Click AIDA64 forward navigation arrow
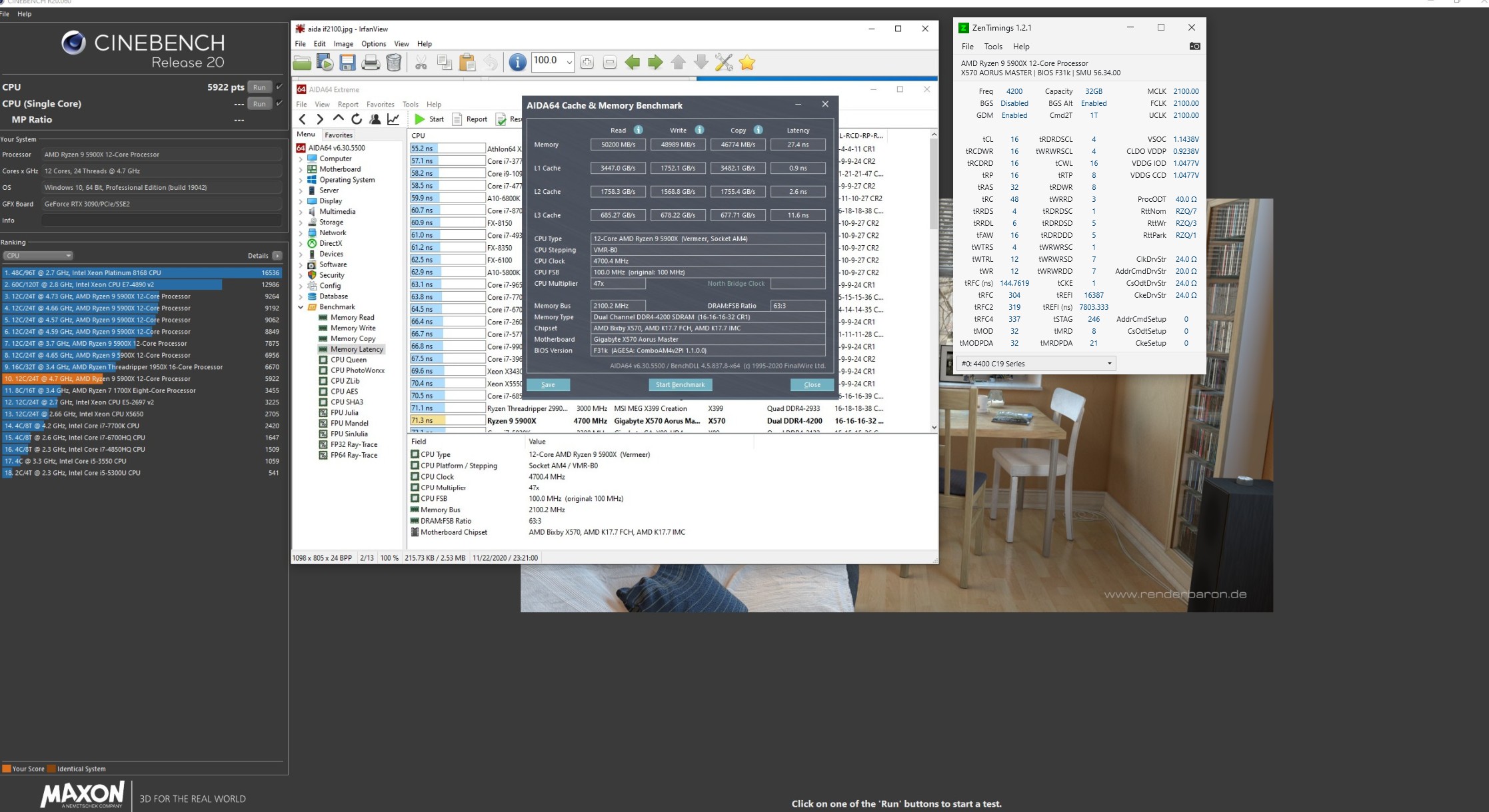This screenshot has height=812, width=1489. click(x=320, y=119)
